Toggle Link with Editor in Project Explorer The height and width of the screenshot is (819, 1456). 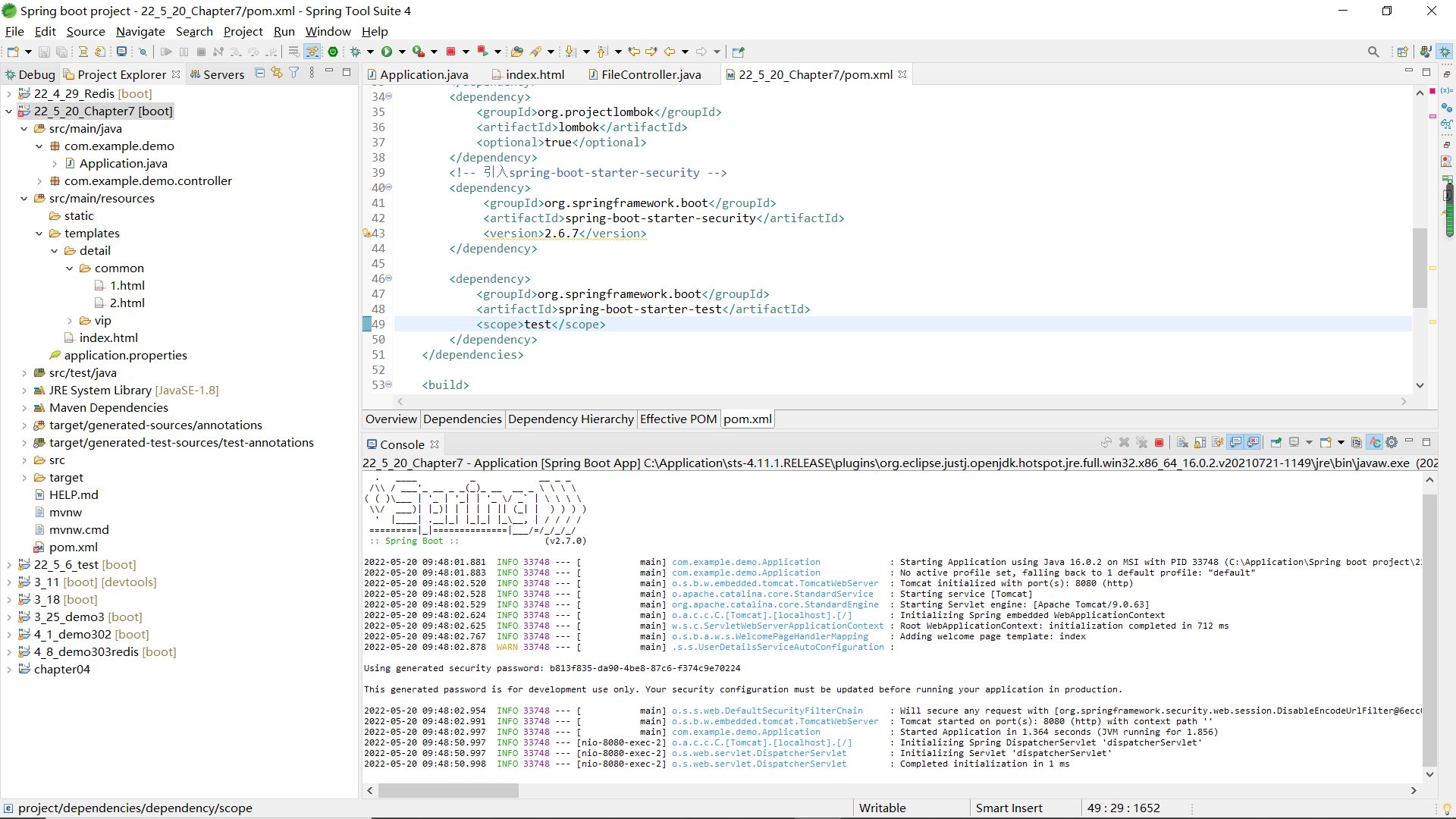click(x=277, y=73)
